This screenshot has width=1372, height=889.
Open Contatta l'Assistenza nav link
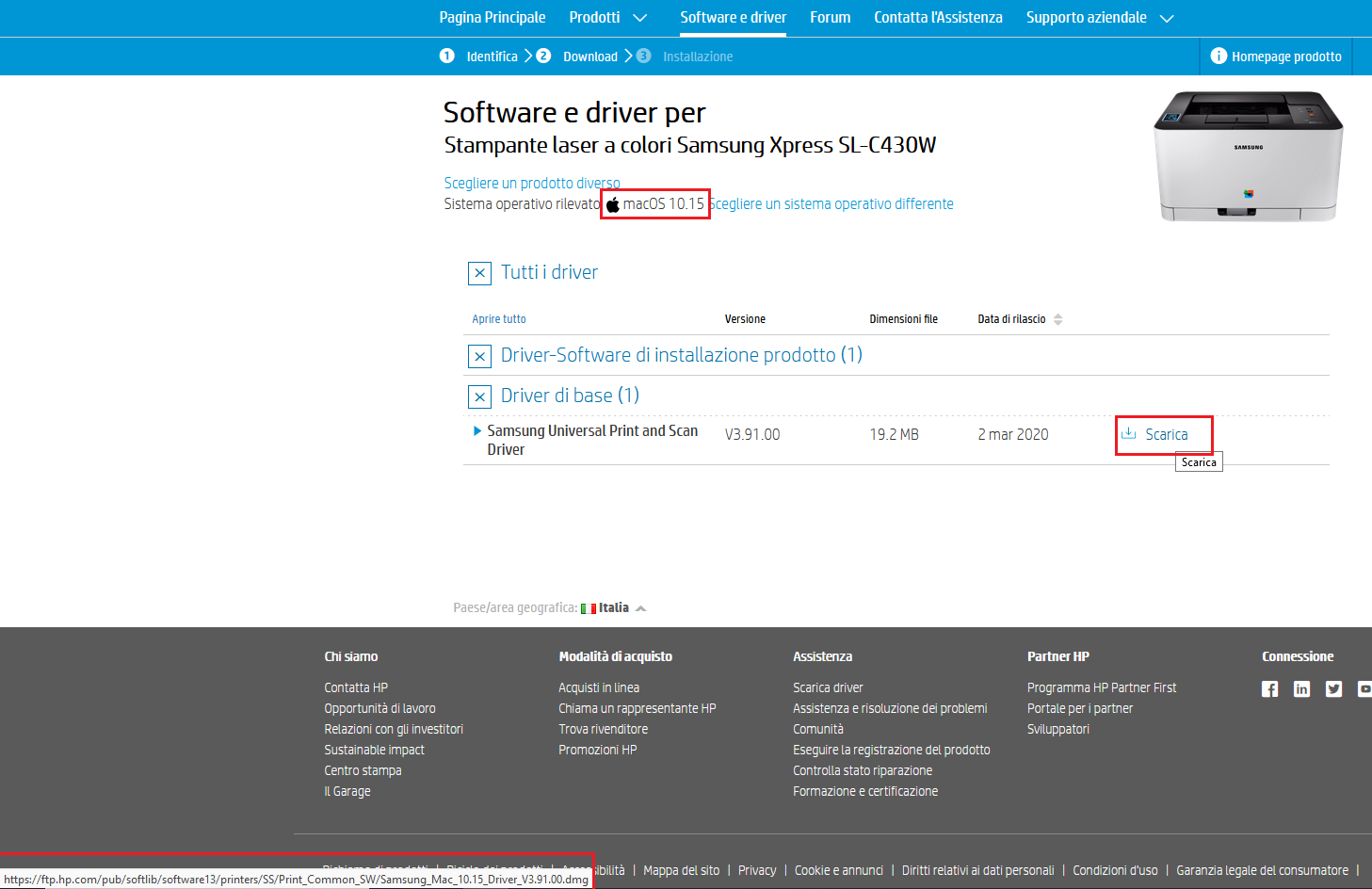(x=938, y=17)
